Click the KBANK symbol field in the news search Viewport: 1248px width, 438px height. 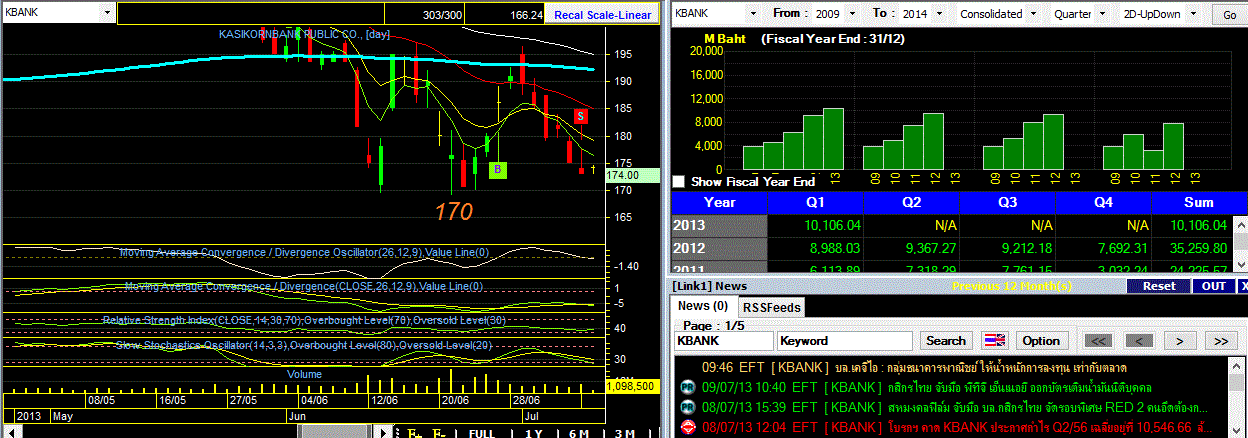point(724,341)
